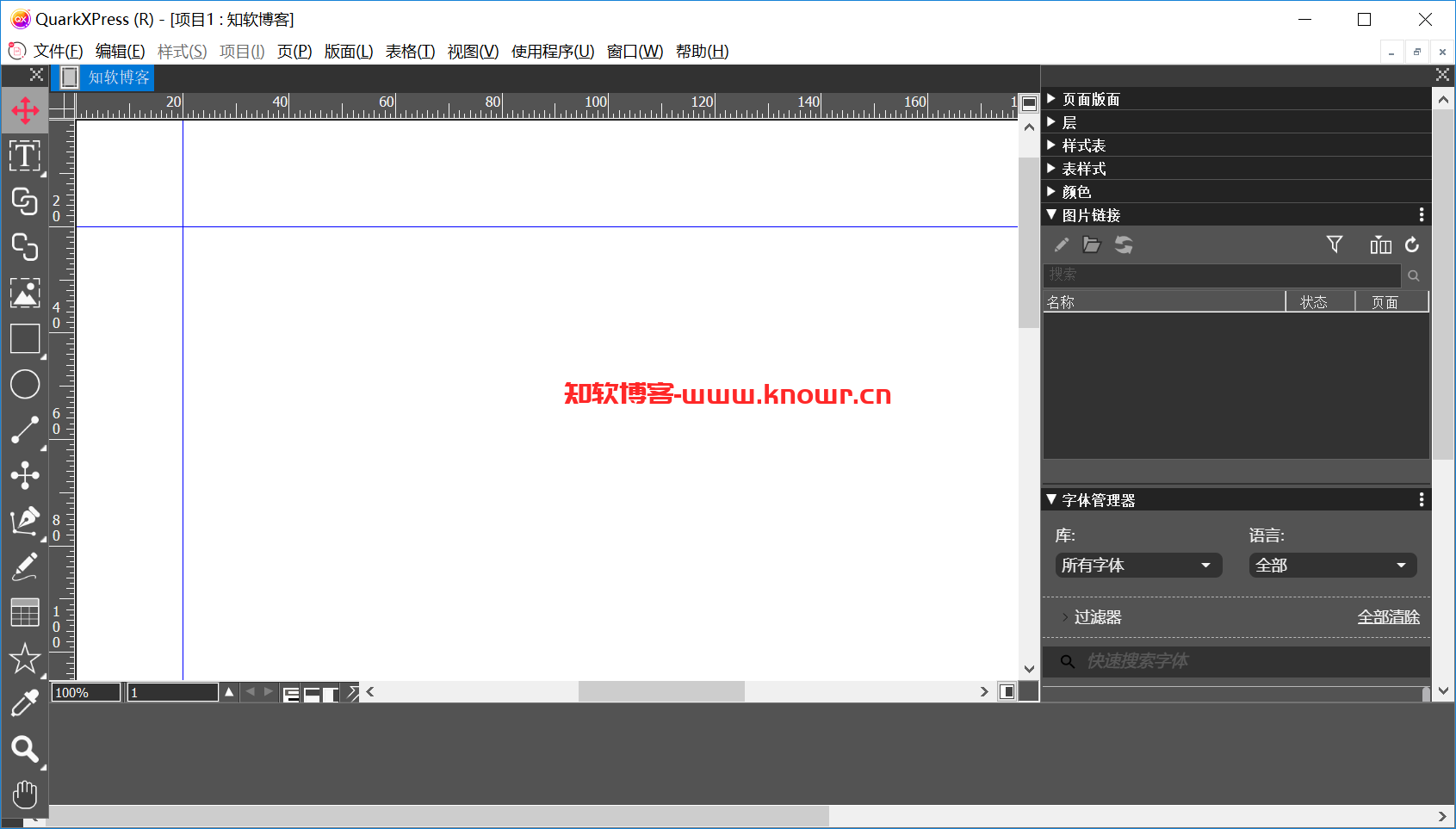Click the page view icon at bottom right
The height and width of the screenshot is (829, 1456).
point(1007,692)
